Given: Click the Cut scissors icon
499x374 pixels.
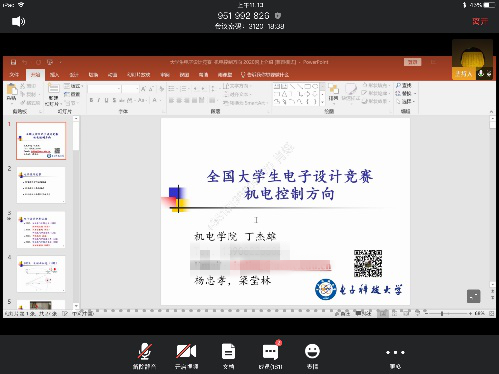Looking at the screenshot, I should tap(23, 86).
